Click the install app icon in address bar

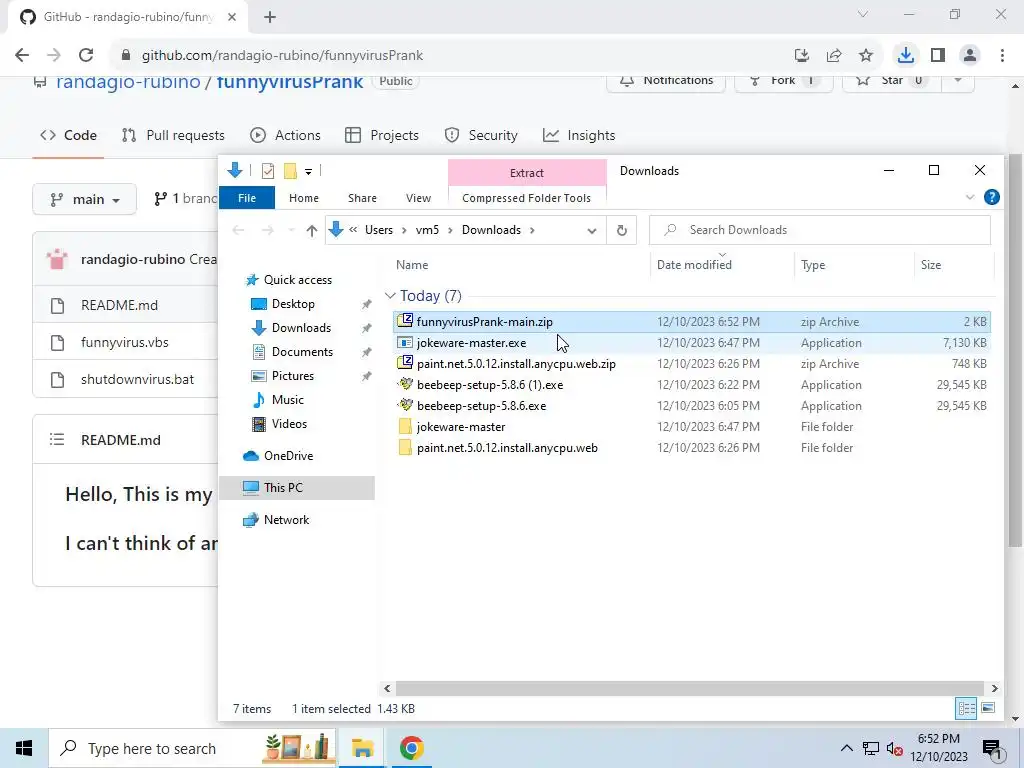tap(801, 56)
